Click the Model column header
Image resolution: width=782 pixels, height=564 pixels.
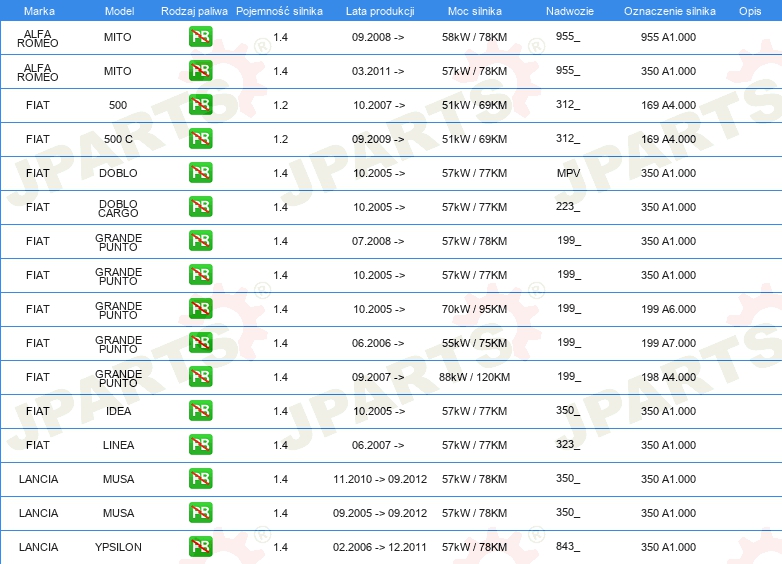[119, 11]
